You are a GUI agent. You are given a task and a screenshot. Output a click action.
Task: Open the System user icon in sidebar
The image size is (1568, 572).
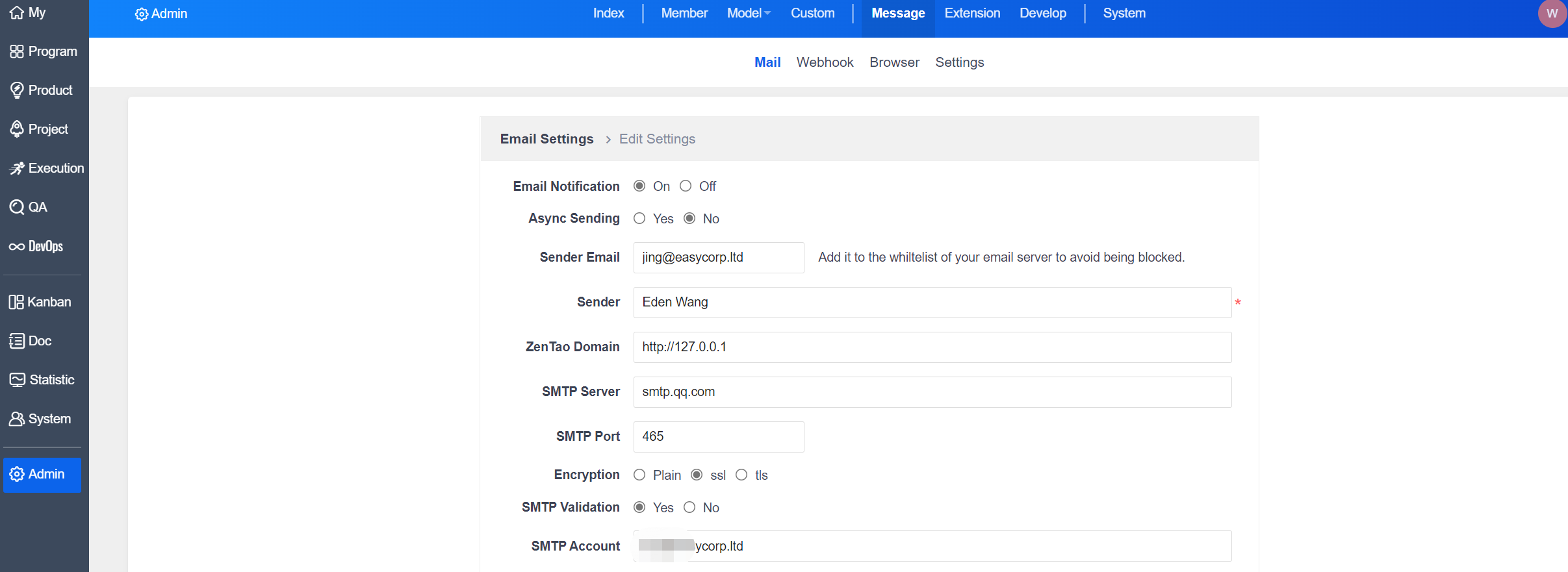click(17, 419)
